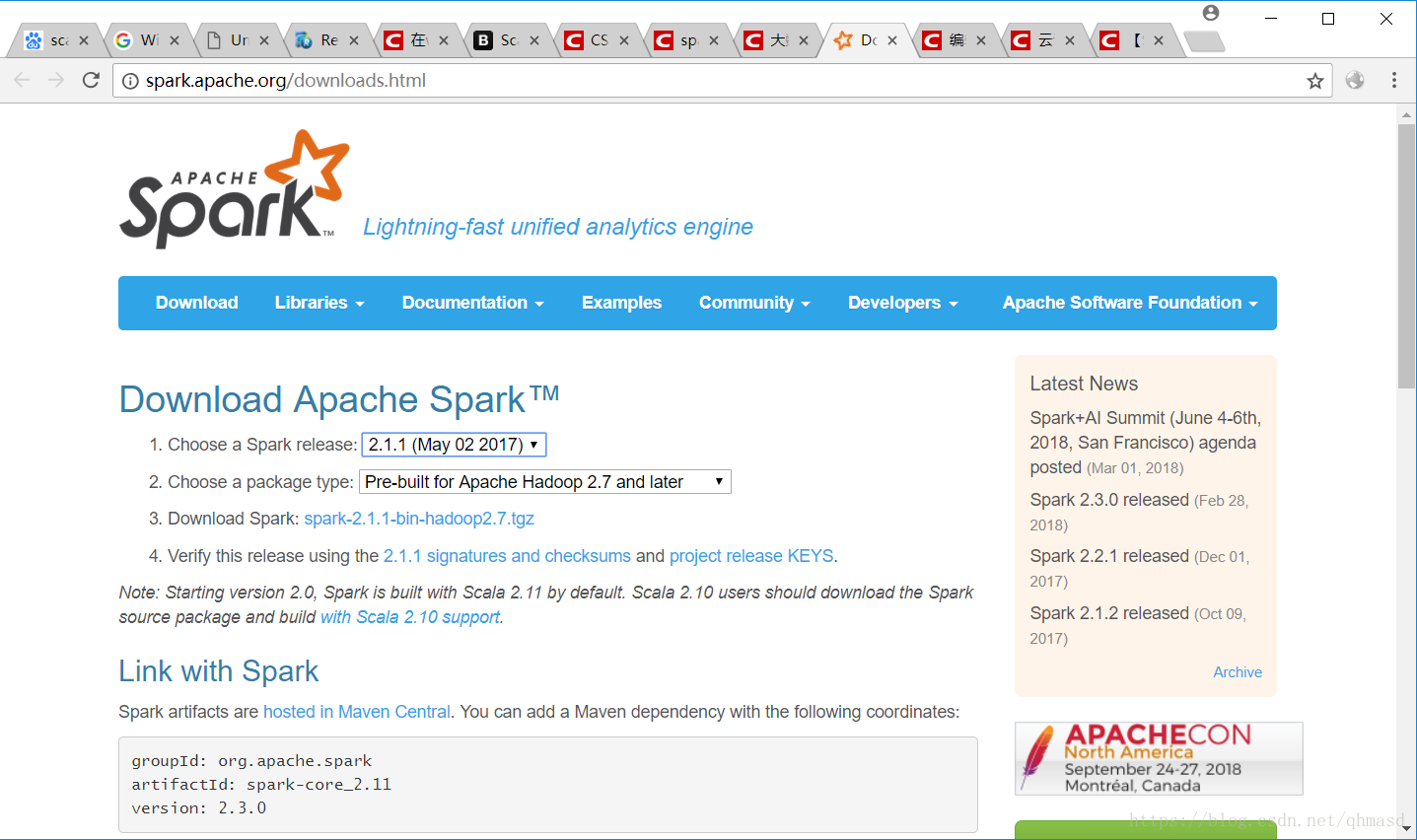Click the 'artifactId: spark-core_2.11' line

point(261,785)
